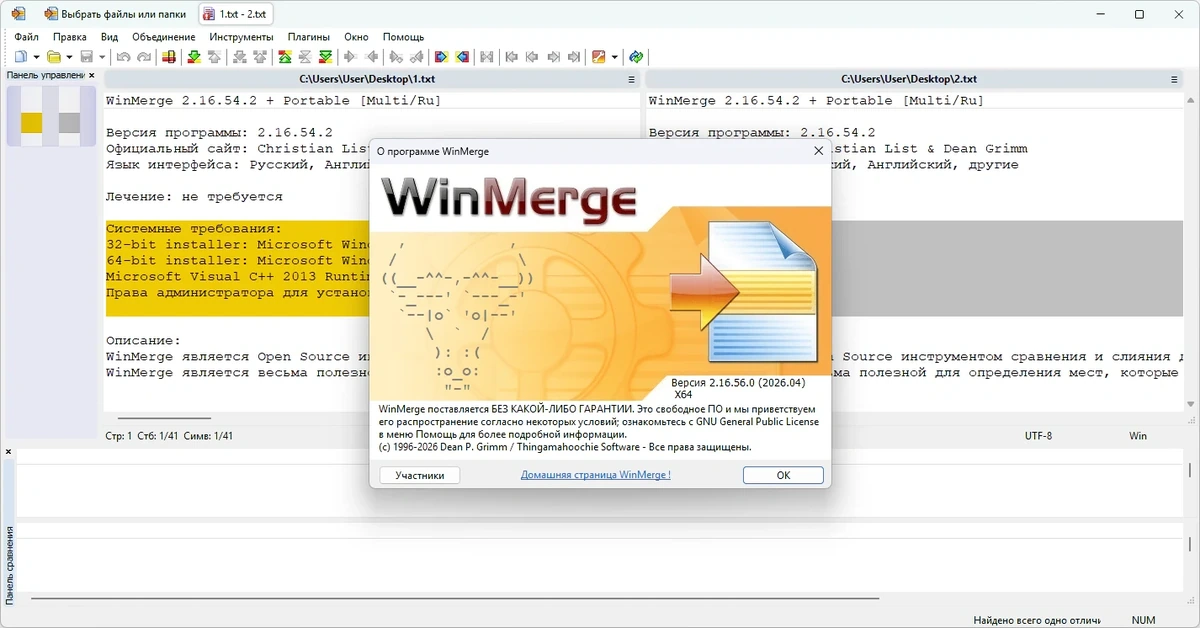Image resolution: width=1200 pixels, height=628 pixels.
Task: Expand the New document dropdown arrow
Action: coord(36,57)
